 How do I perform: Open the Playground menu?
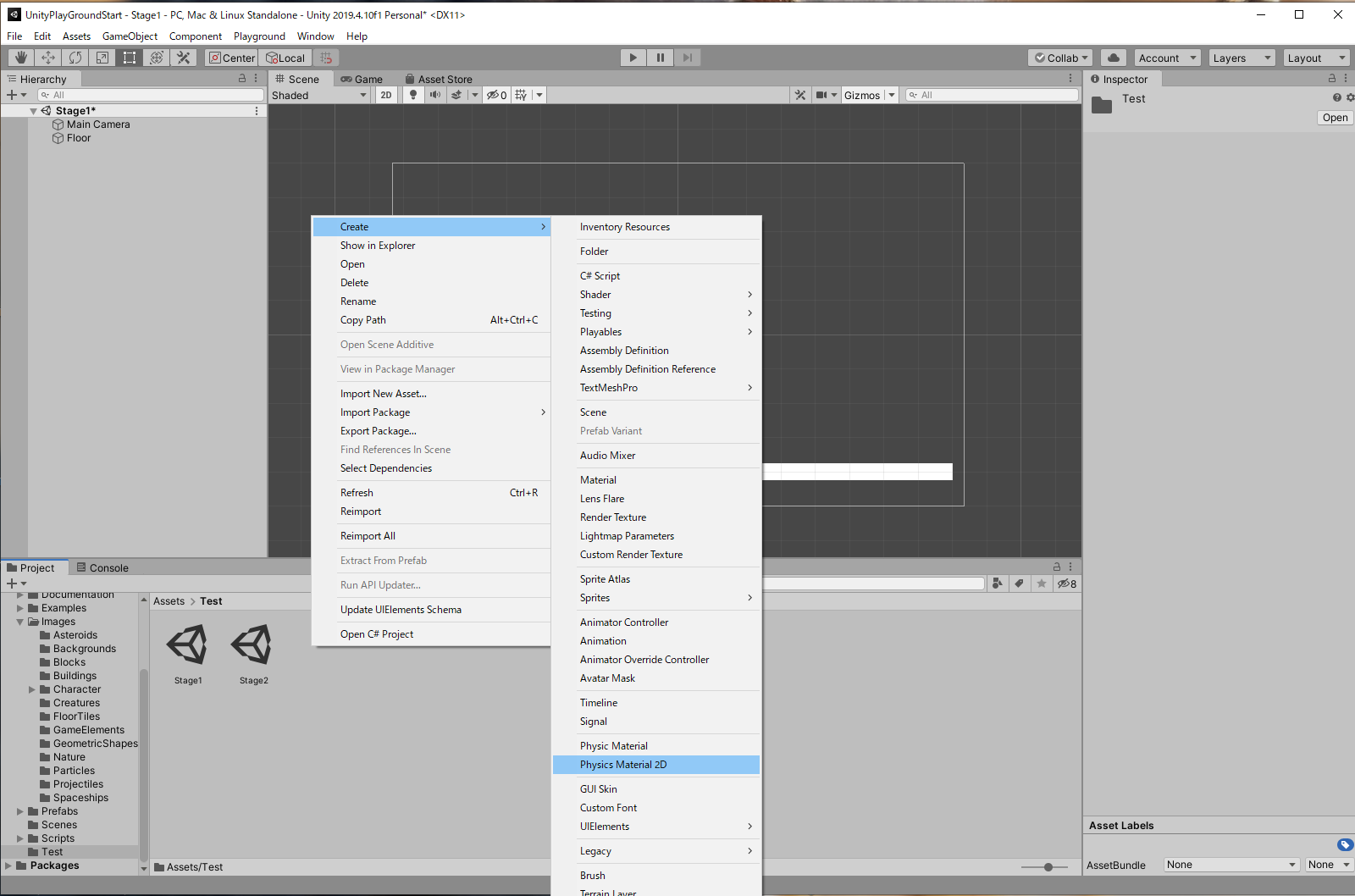[259, 36]
